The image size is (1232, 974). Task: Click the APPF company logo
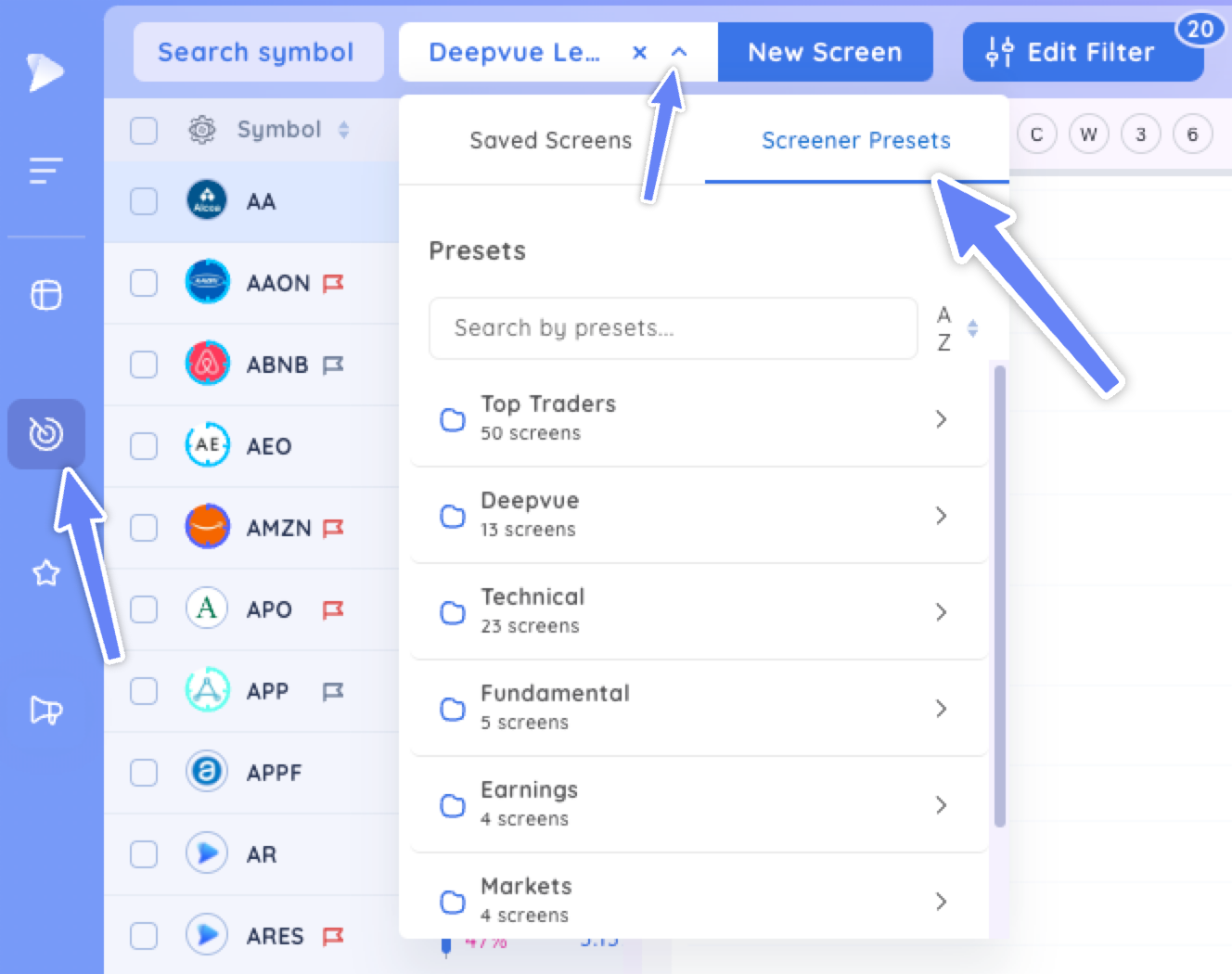click(x=207, y=772)
